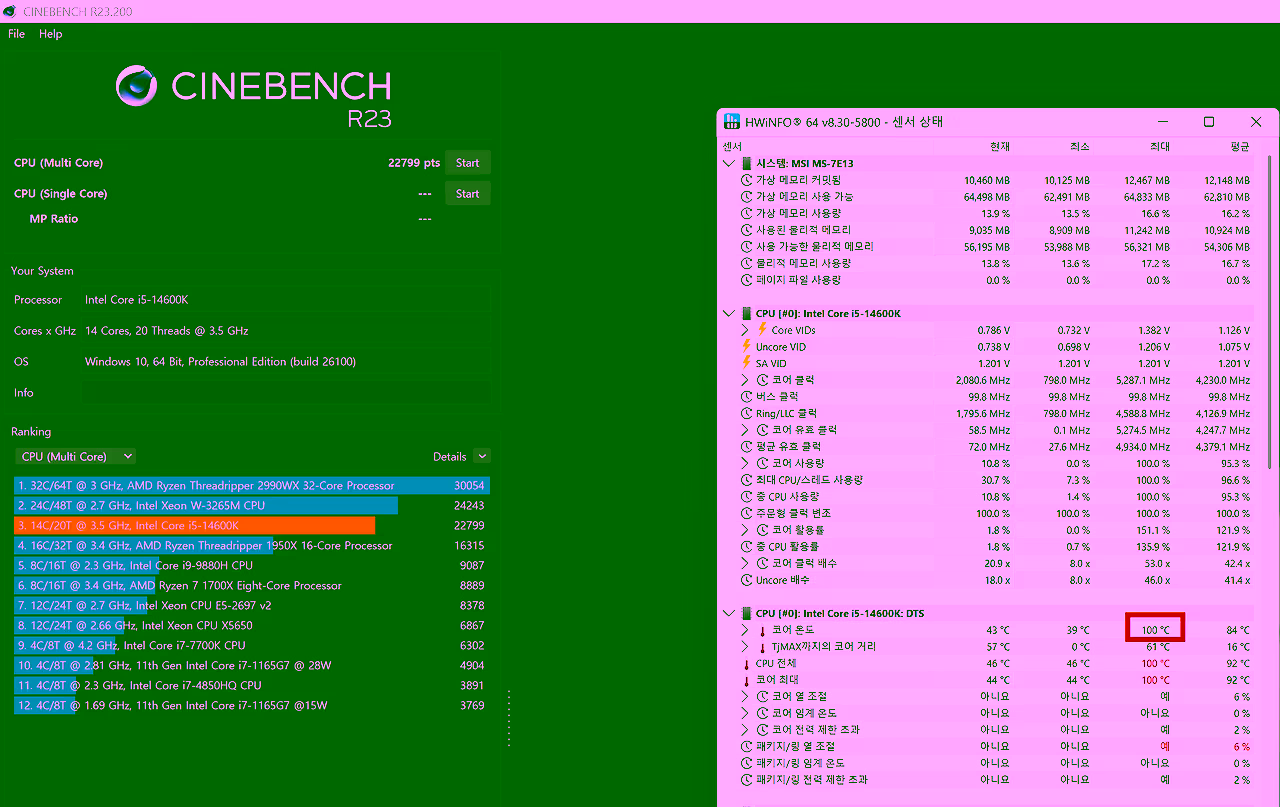The width and height of the screenshot is (1280, 807).
Task: Expand the 코어 사용량 row
Action: pos(745,463)
